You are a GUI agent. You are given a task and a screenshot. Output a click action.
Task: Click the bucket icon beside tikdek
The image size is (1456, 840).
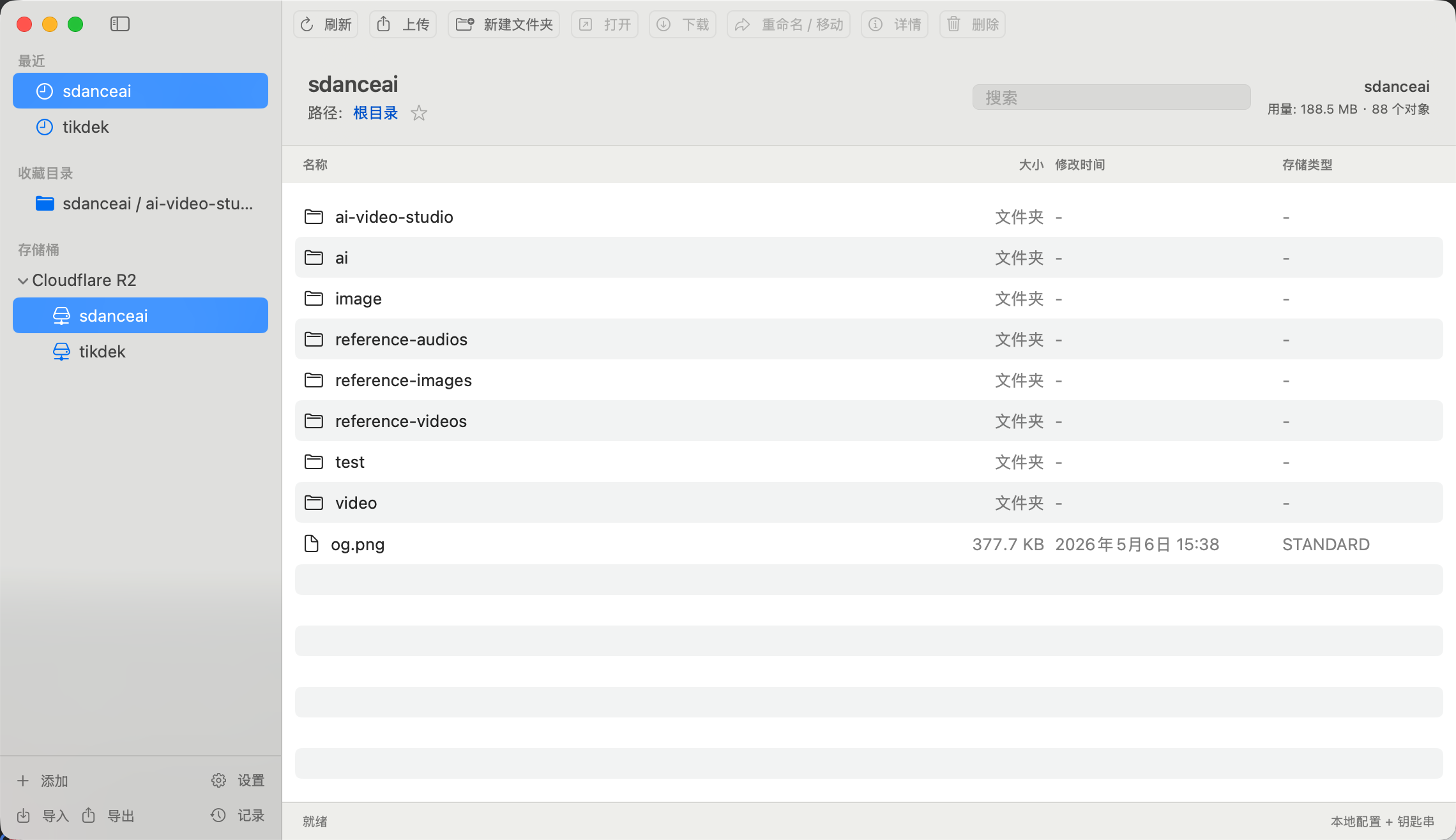coord(61,351)
